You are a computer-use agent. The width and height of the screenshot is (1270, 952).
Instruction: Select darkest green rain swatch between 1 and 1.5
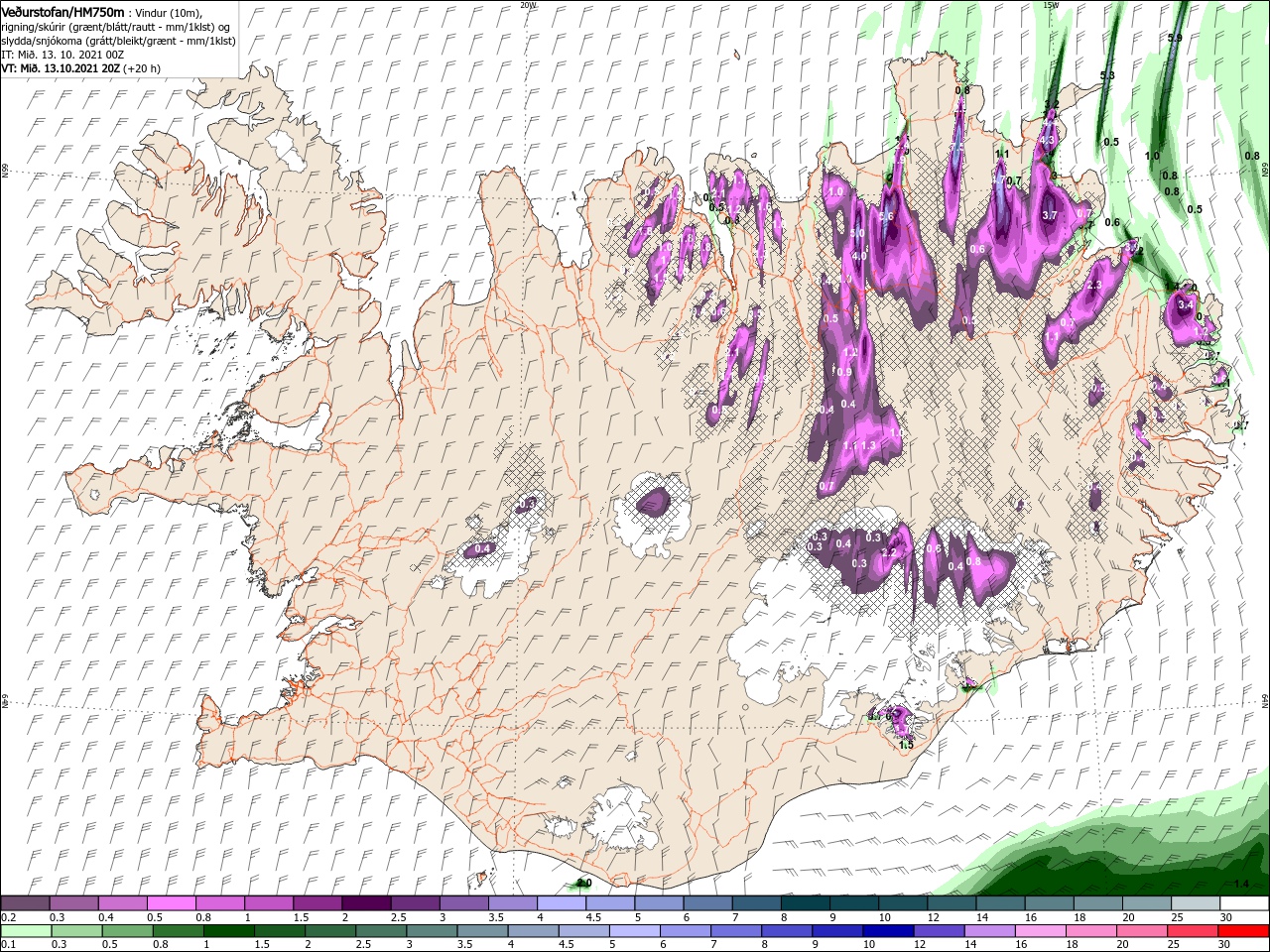pyautogui.click(x=228, y=931)
